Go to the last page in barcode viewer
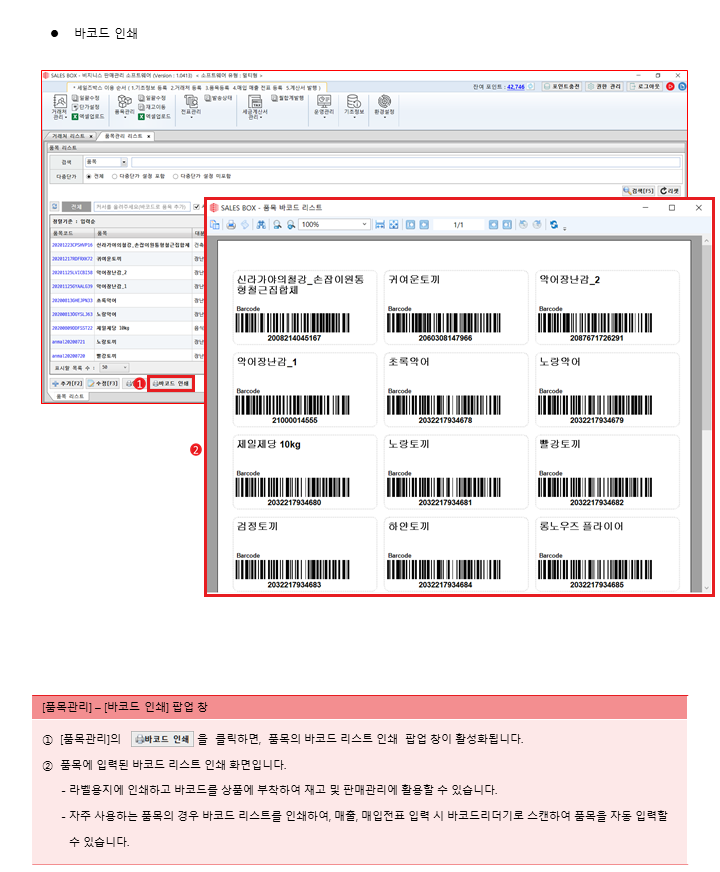The image size is (720, 872). [507, 225]
